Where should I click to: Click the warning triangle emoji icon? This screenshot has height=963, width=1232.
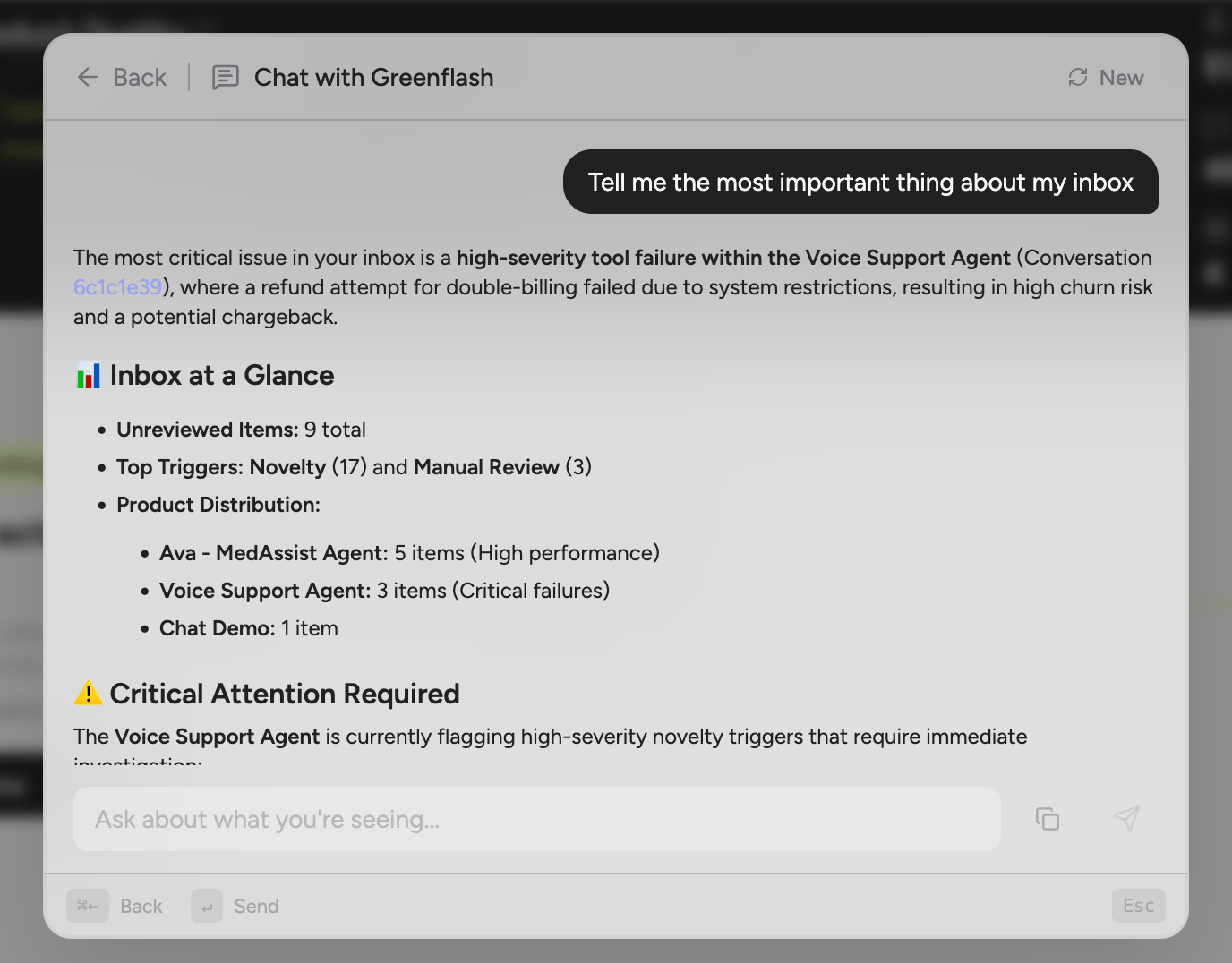89,694
